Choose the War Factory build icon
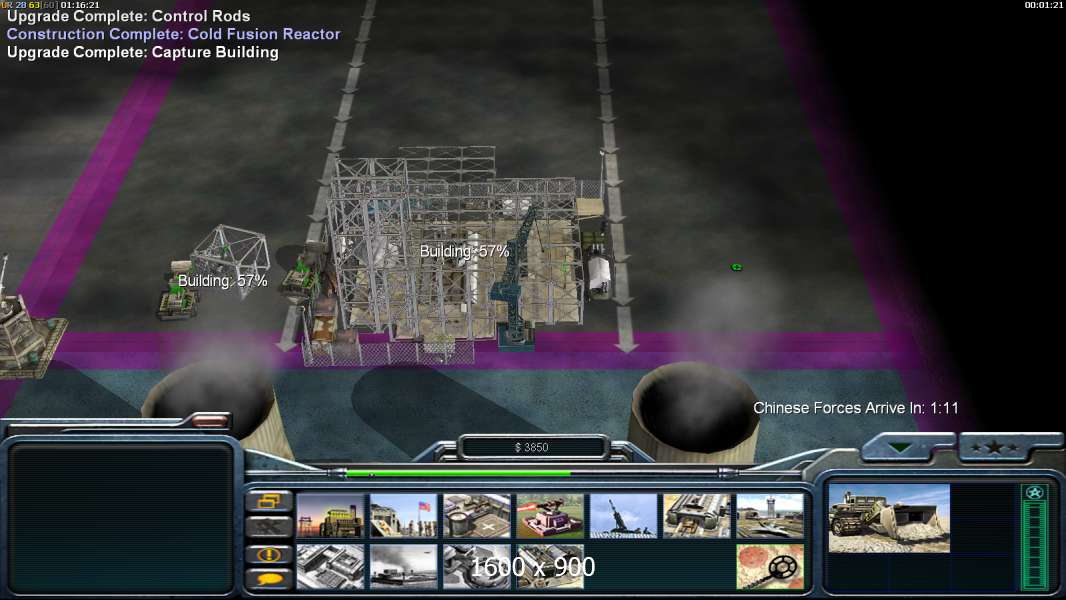This screenshot has width=1066, height=600. [697, 516]
